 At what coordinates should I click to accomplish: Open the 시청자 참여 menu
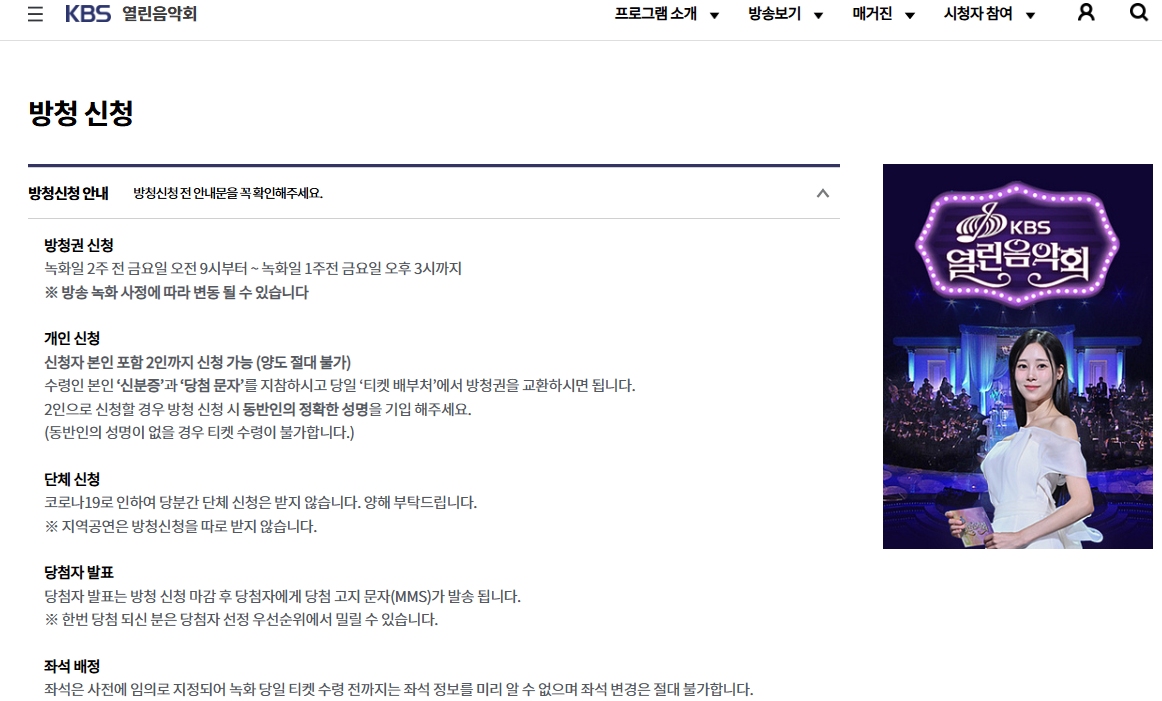click(978, 14)
